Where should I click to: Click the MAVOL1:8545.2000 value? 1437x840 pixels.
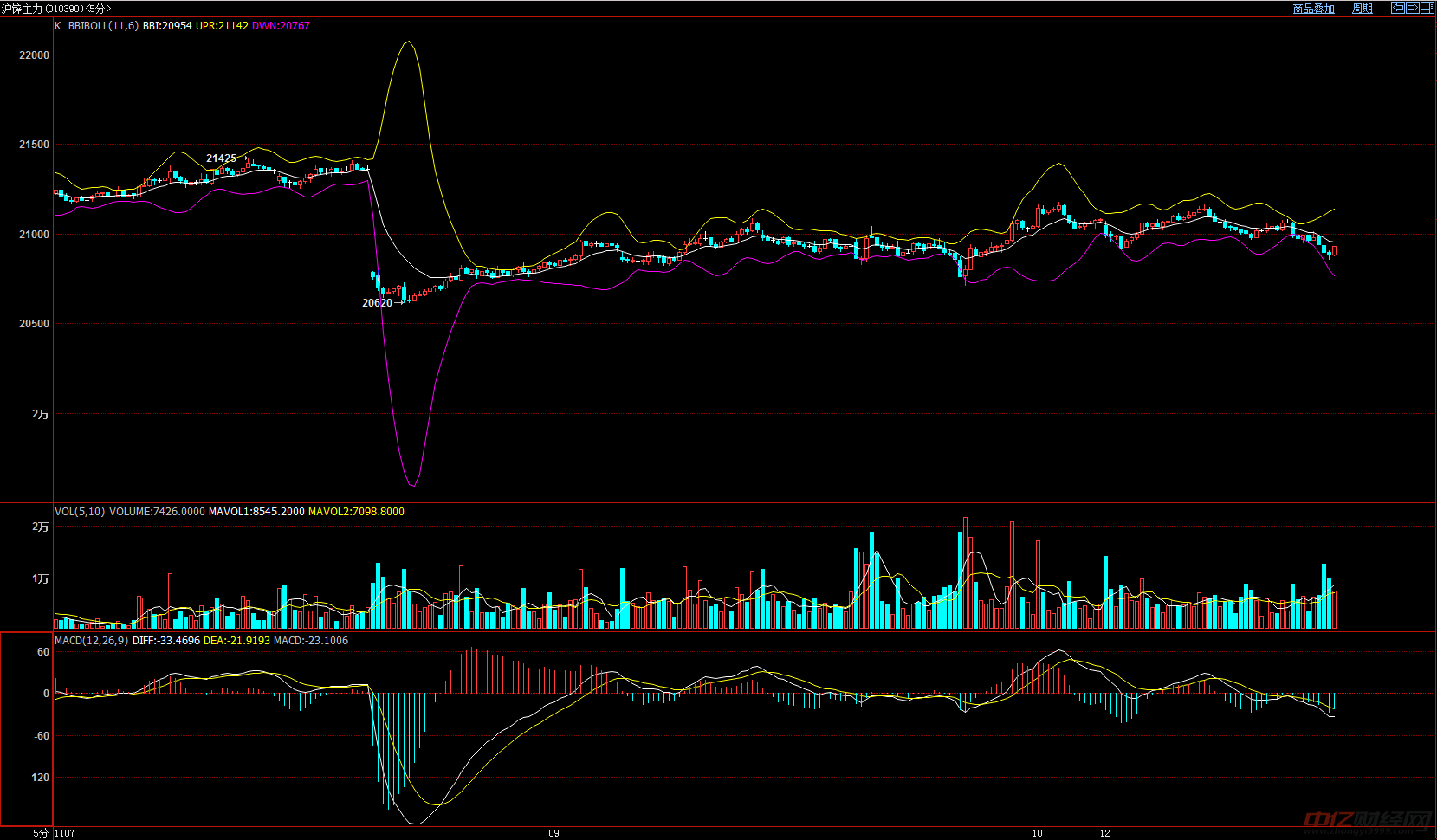[256, 512]
